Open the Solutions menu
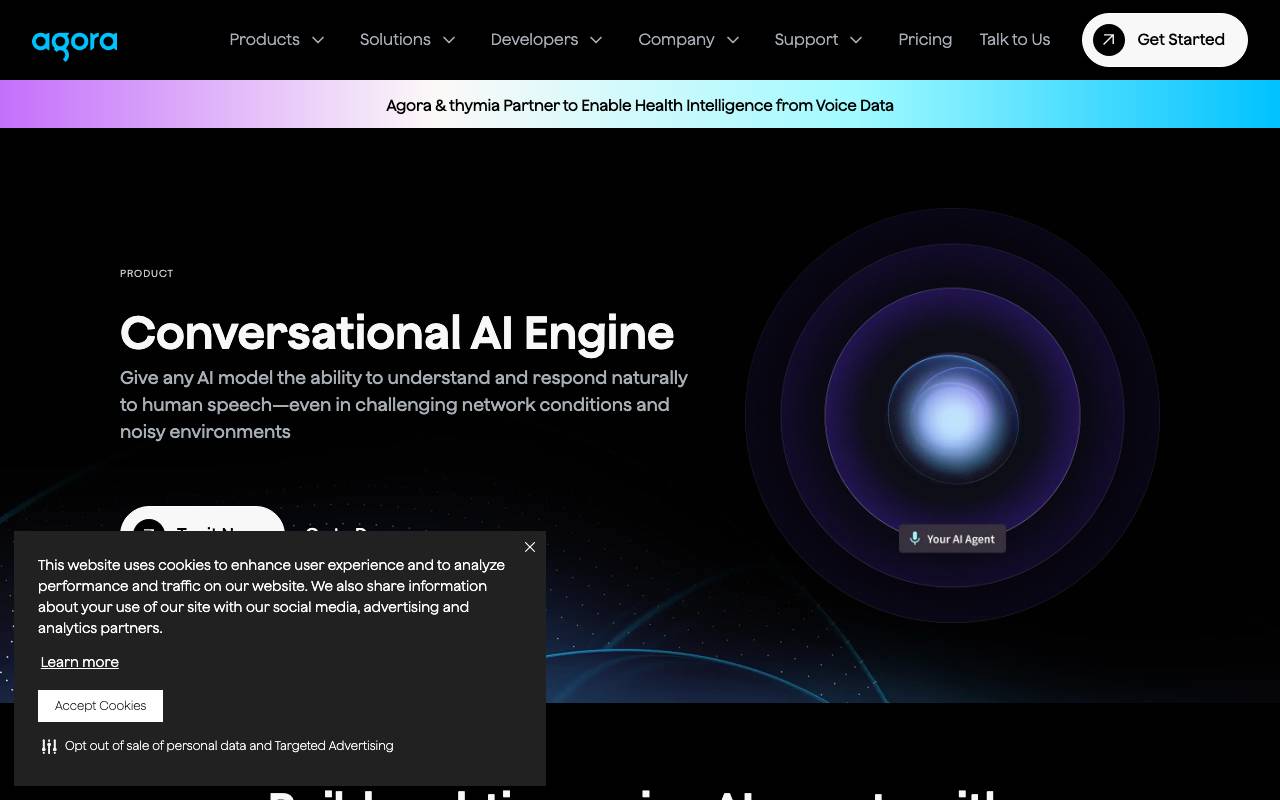 click(x=395, y=40)
